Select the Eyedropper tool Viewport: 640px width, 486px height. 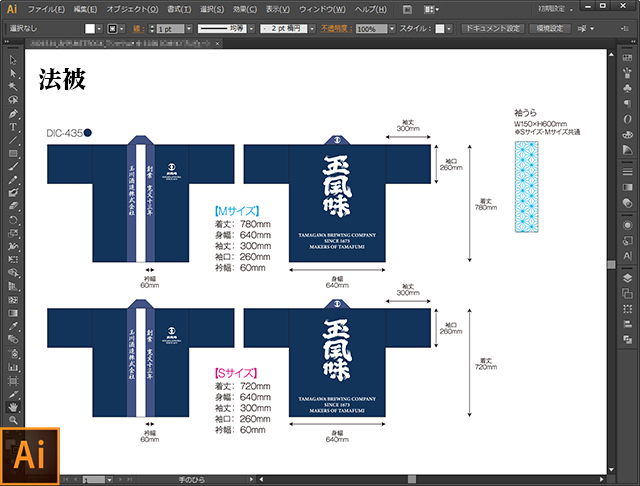pyautogui.click(x=13, y=326)
